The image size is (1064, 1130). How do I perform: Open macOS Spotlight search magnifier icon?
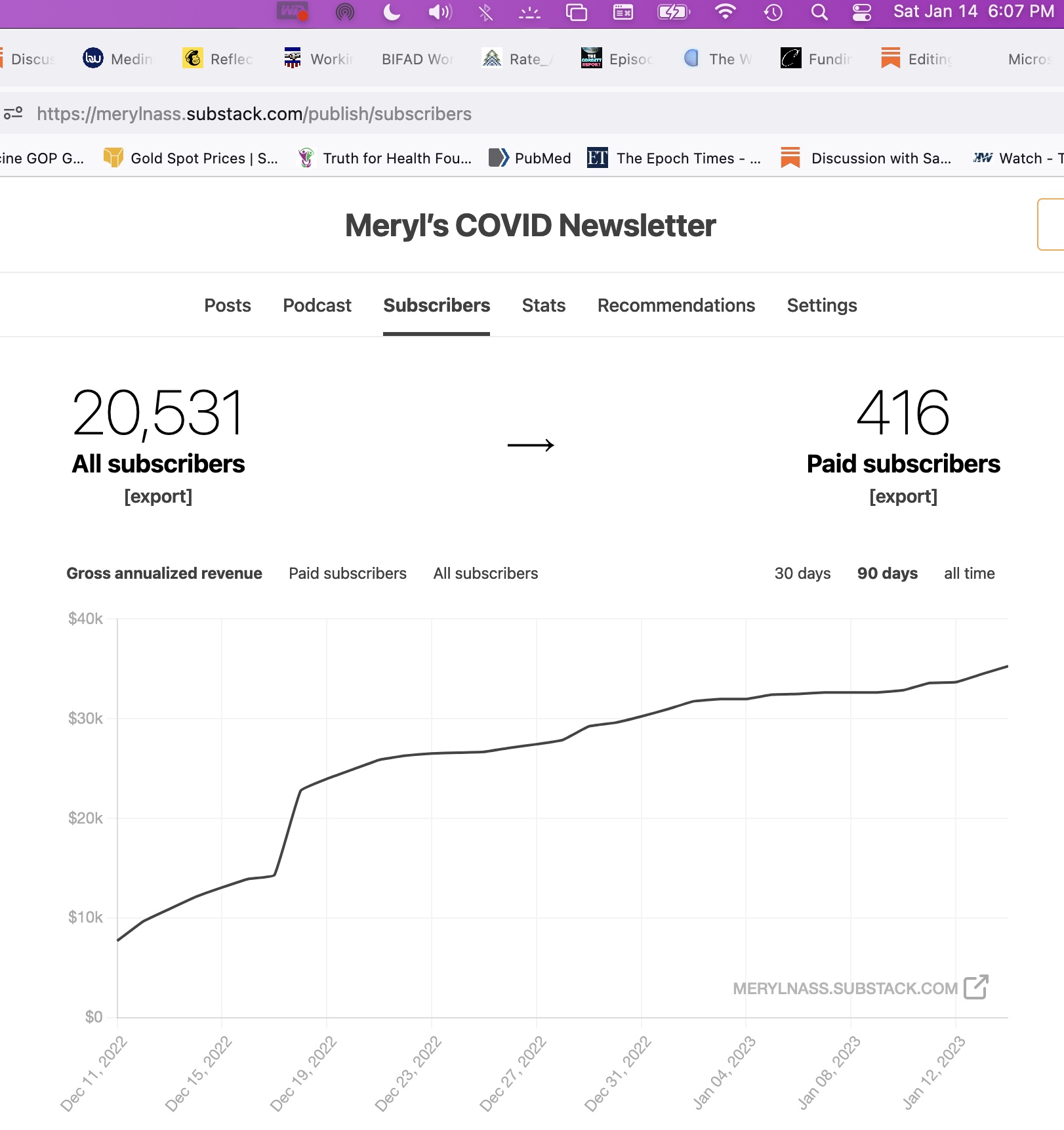[x=819, y=12]
